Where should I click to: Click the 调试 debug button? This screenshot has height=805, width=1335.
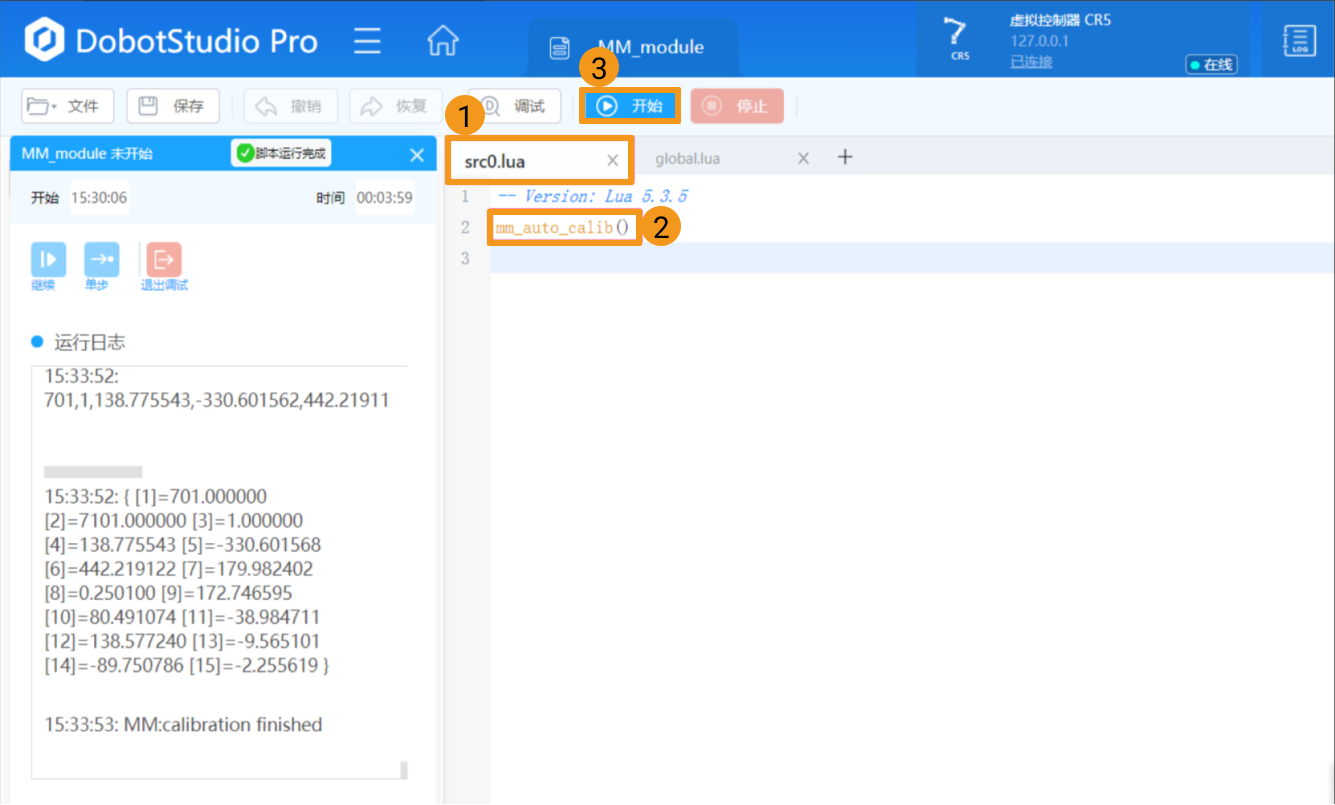514,106
